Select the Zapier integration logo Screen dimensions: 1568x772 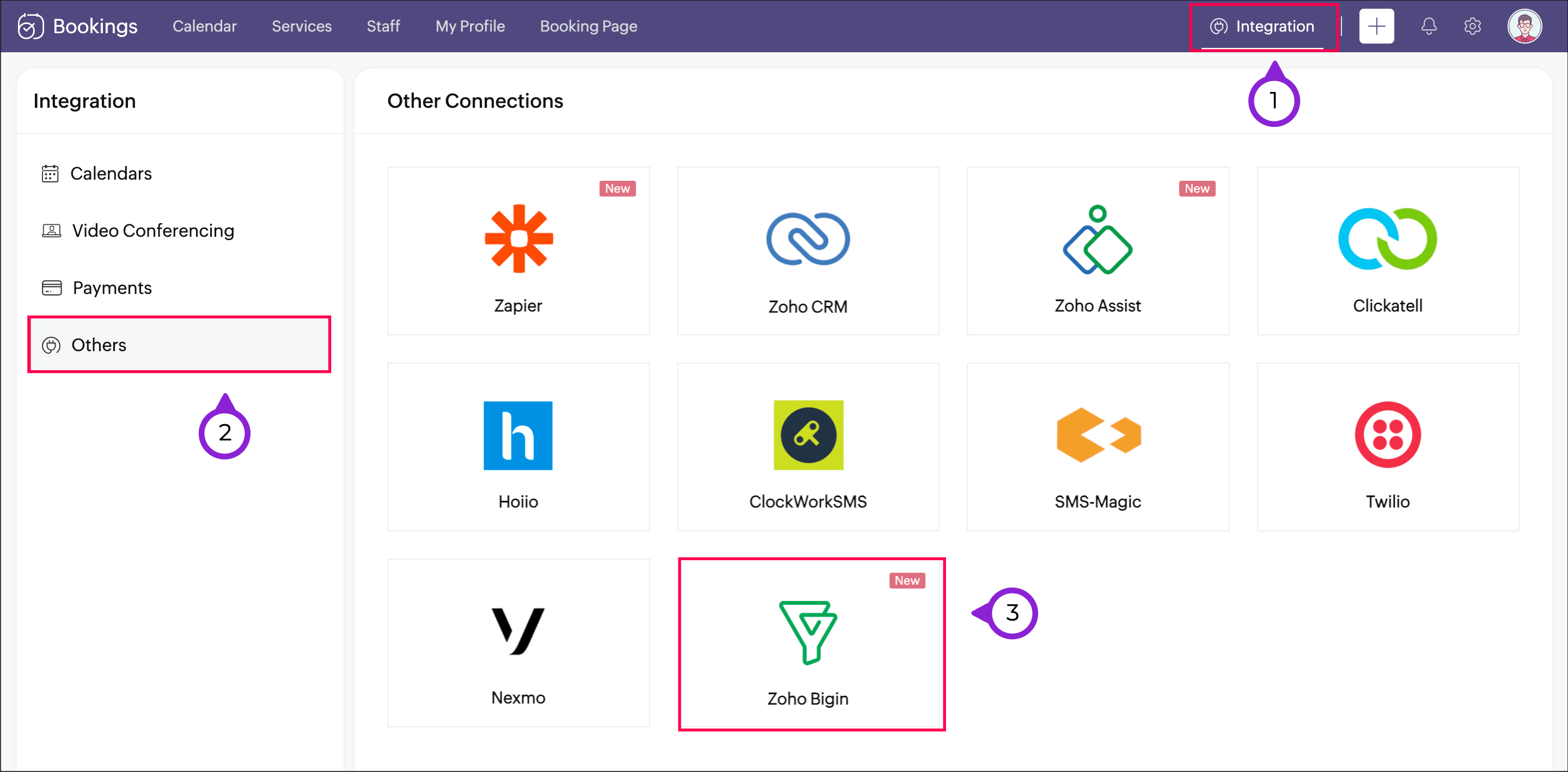click(518, 238)
